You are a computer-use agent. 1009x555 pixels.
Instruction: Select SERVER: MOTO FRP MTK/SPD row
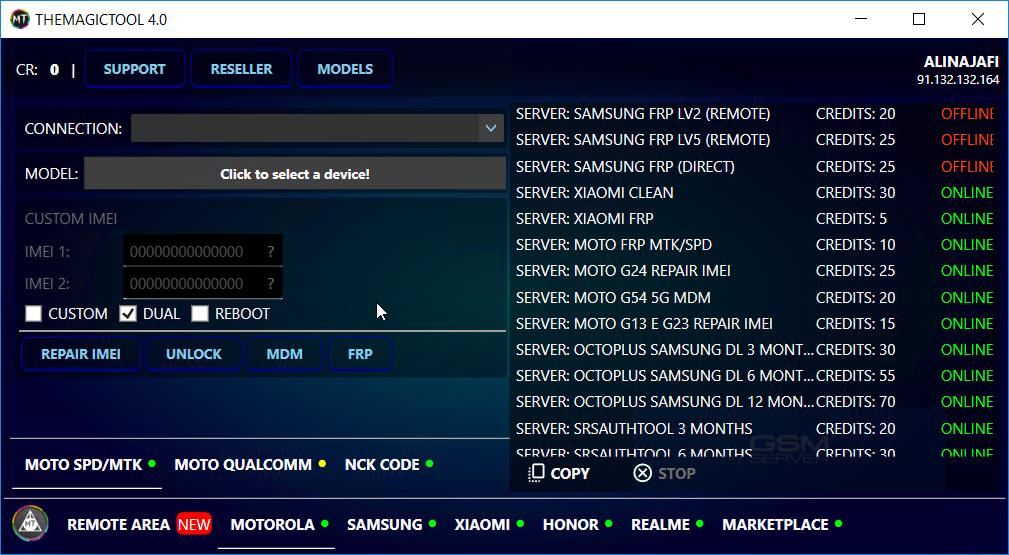coord(755,245)
